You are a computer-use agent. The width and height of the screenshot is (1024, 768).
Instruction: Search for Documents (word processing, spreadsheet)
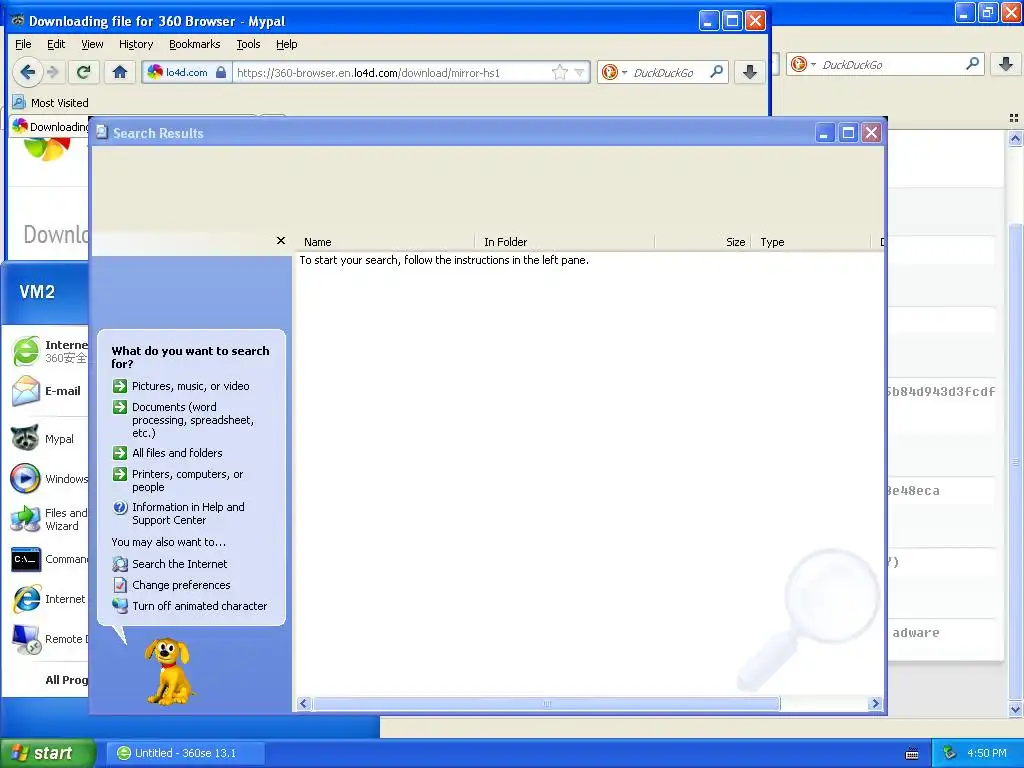193,420
